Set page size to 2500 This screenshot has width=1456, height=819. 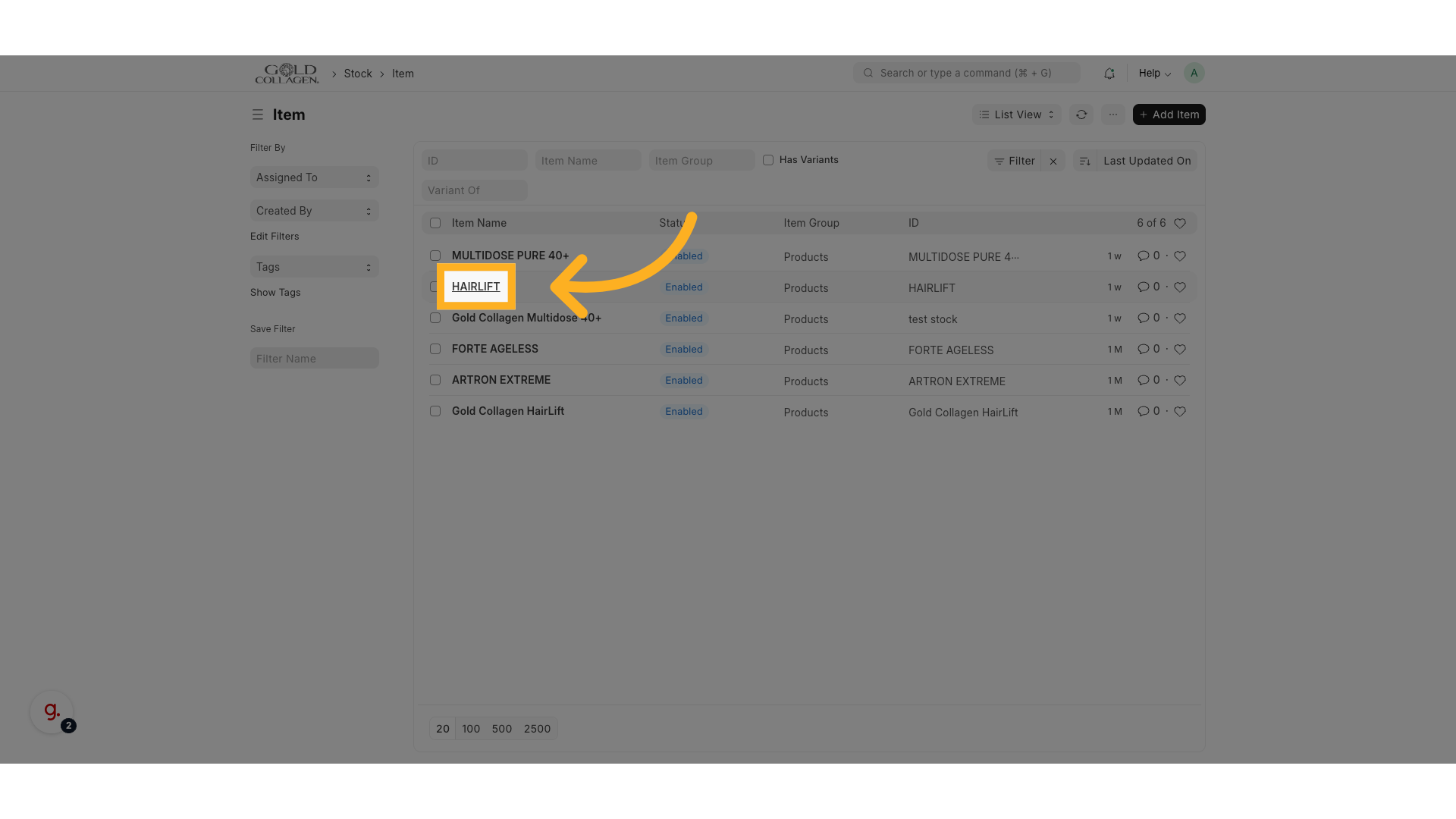(x=537, y=729)
